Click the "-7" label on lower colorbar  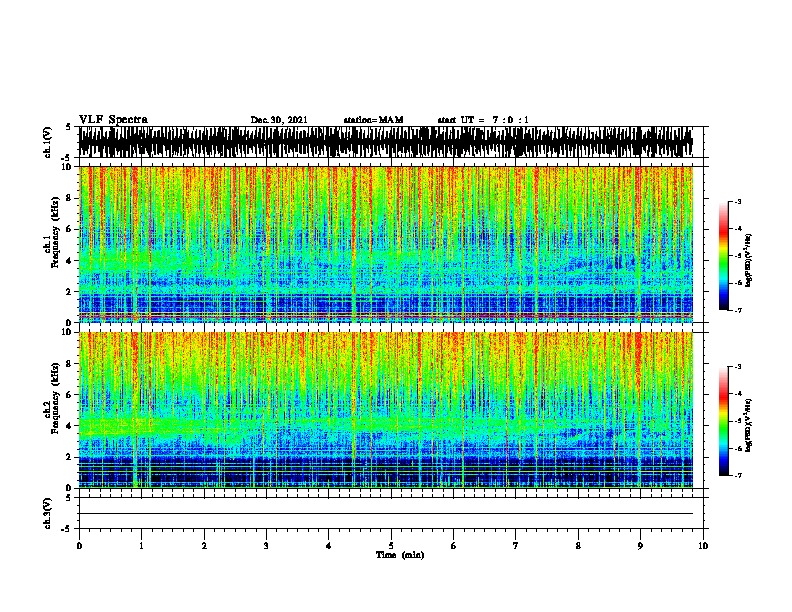pos(738,476)
